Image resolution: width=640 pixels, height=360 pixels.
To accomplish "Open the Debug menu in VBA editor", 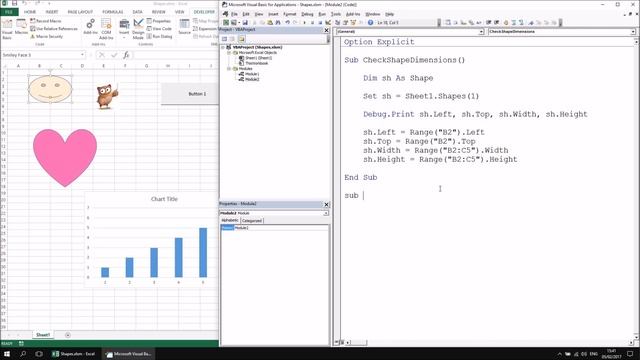I will pyautogui.click(x=307, y=14).
